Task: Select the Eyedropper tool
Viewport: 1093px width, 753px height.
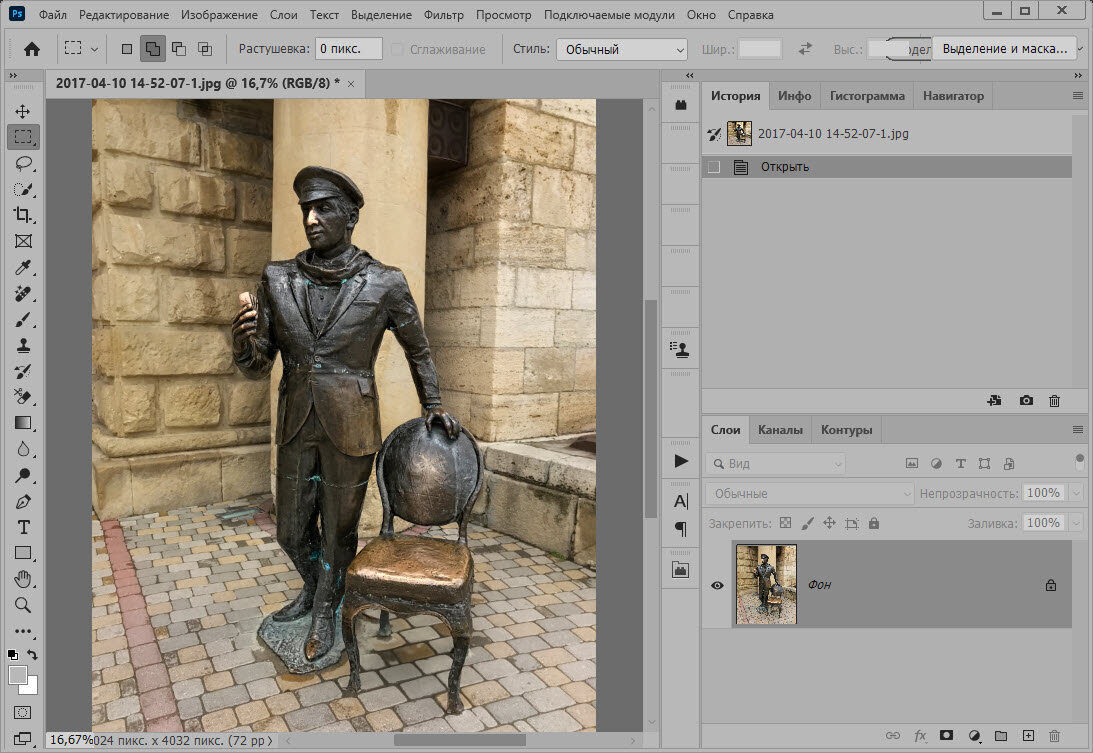Action: (22, 267)
